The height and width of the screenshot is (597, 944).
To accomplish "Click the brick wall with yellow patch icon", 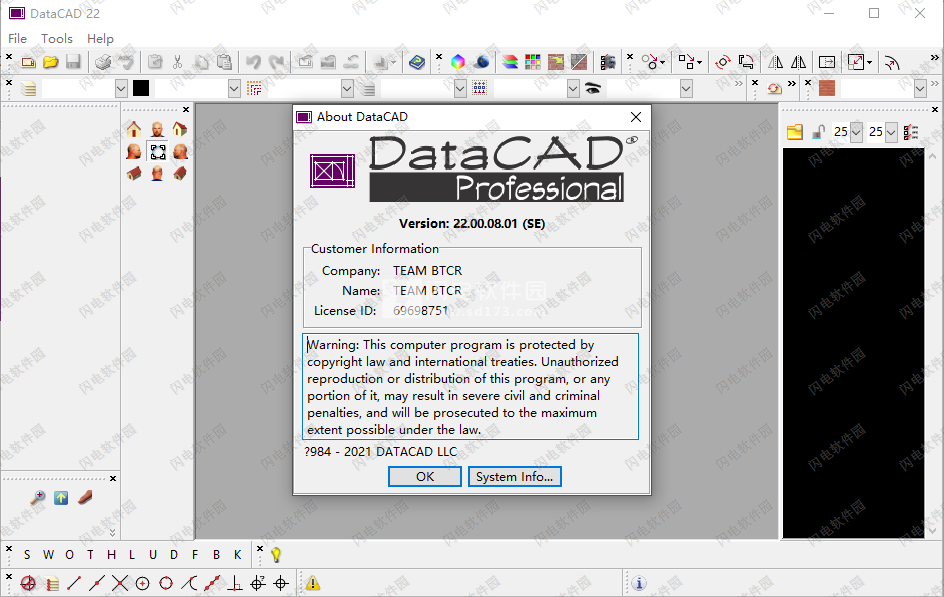I will coord(556,62).
